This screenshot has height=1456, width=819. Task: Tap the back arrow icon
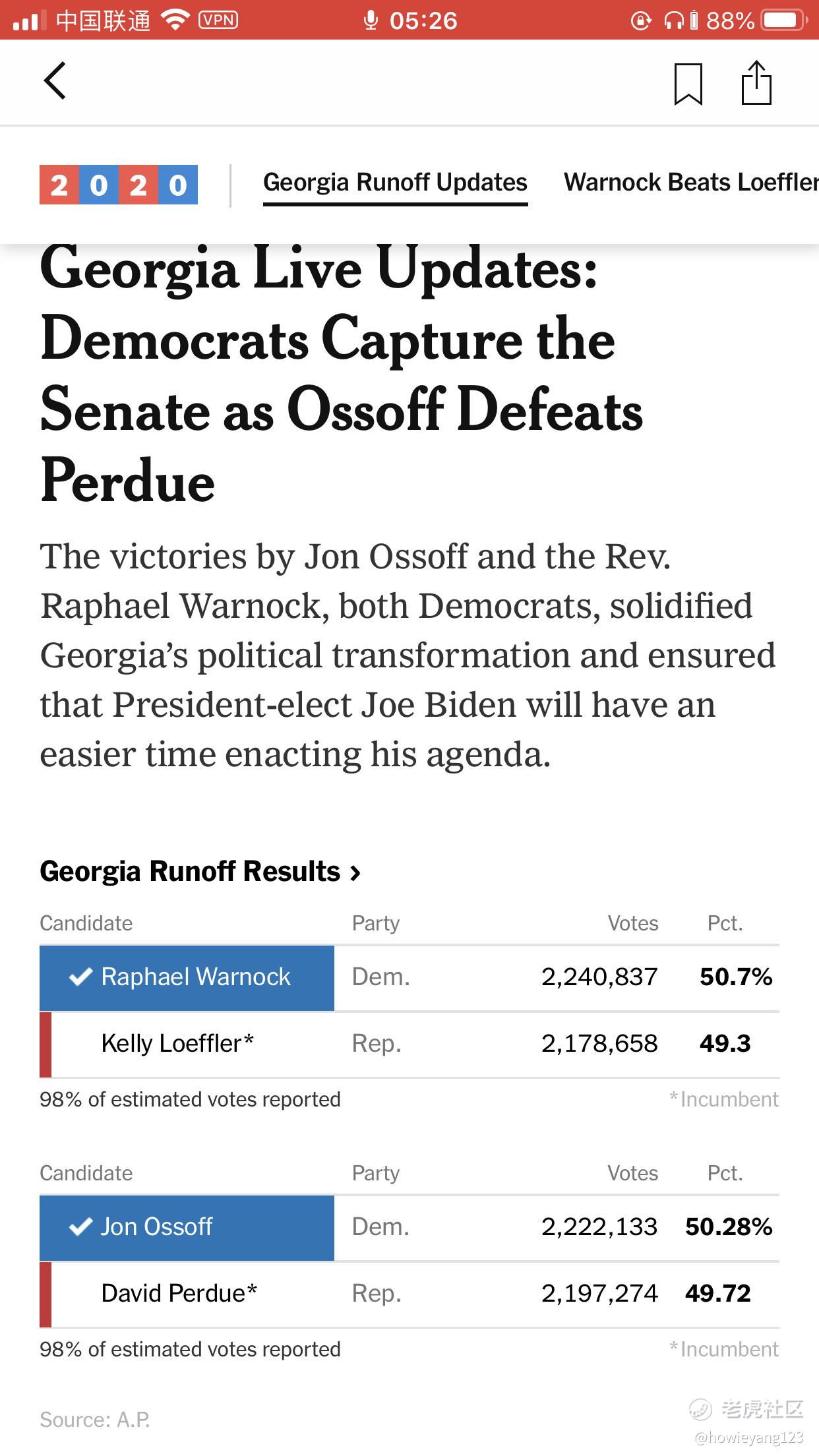click(x=55, y=81)
